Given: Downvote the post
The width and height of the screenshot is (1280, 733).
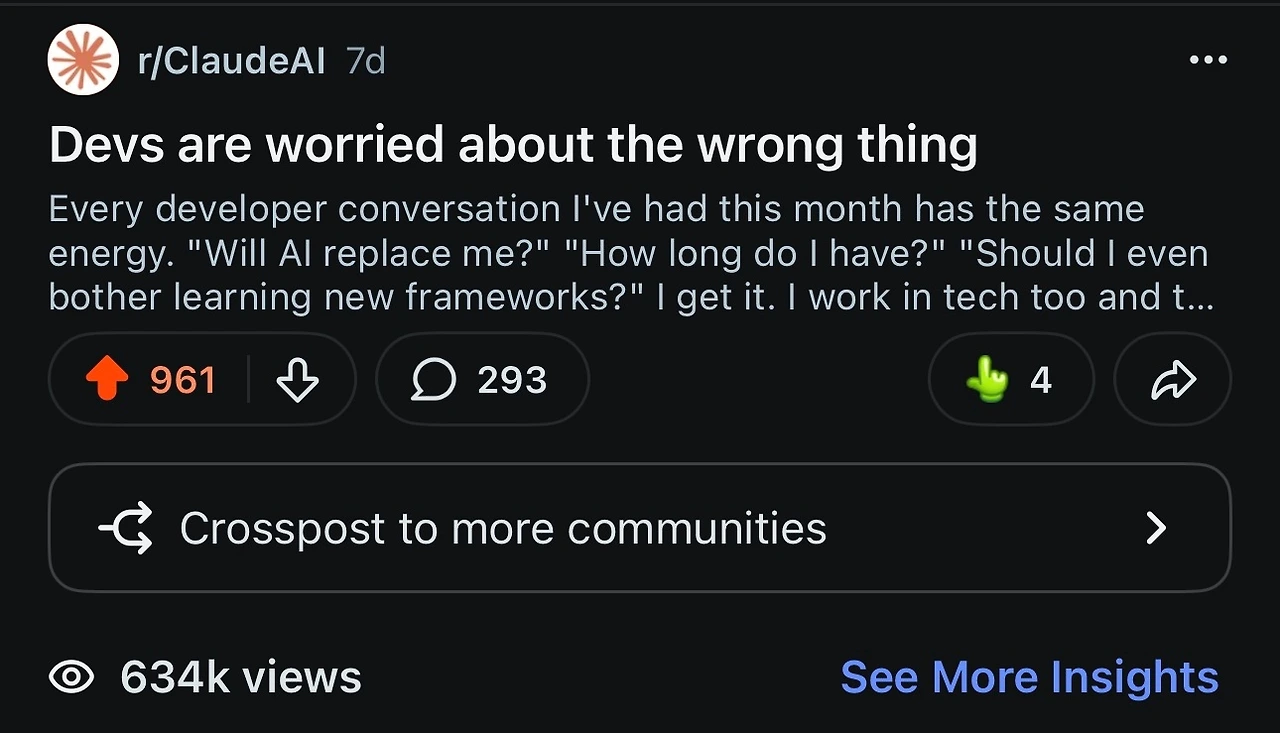Looking at the screenshot, I should click(298, 380).
